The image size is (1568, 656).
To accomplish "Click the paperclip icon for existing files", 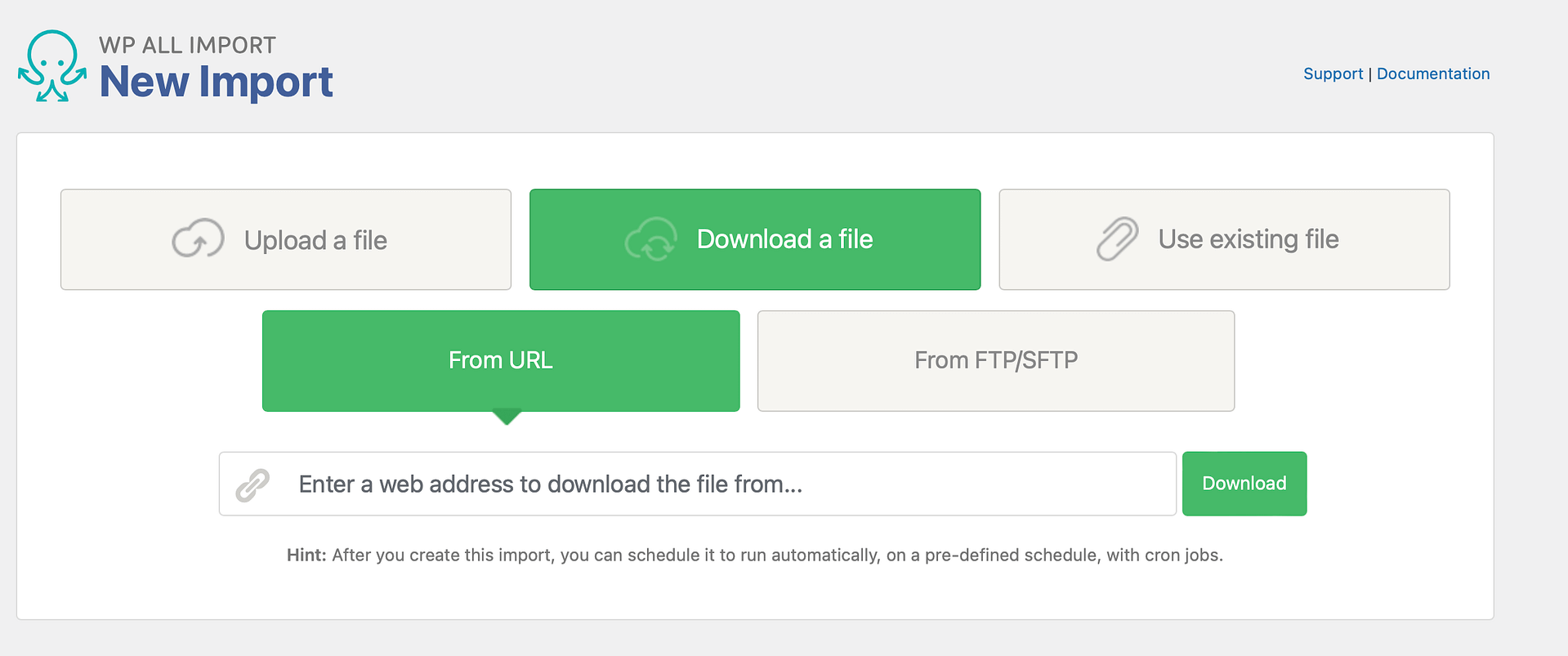I will [x=1117, y=239].
